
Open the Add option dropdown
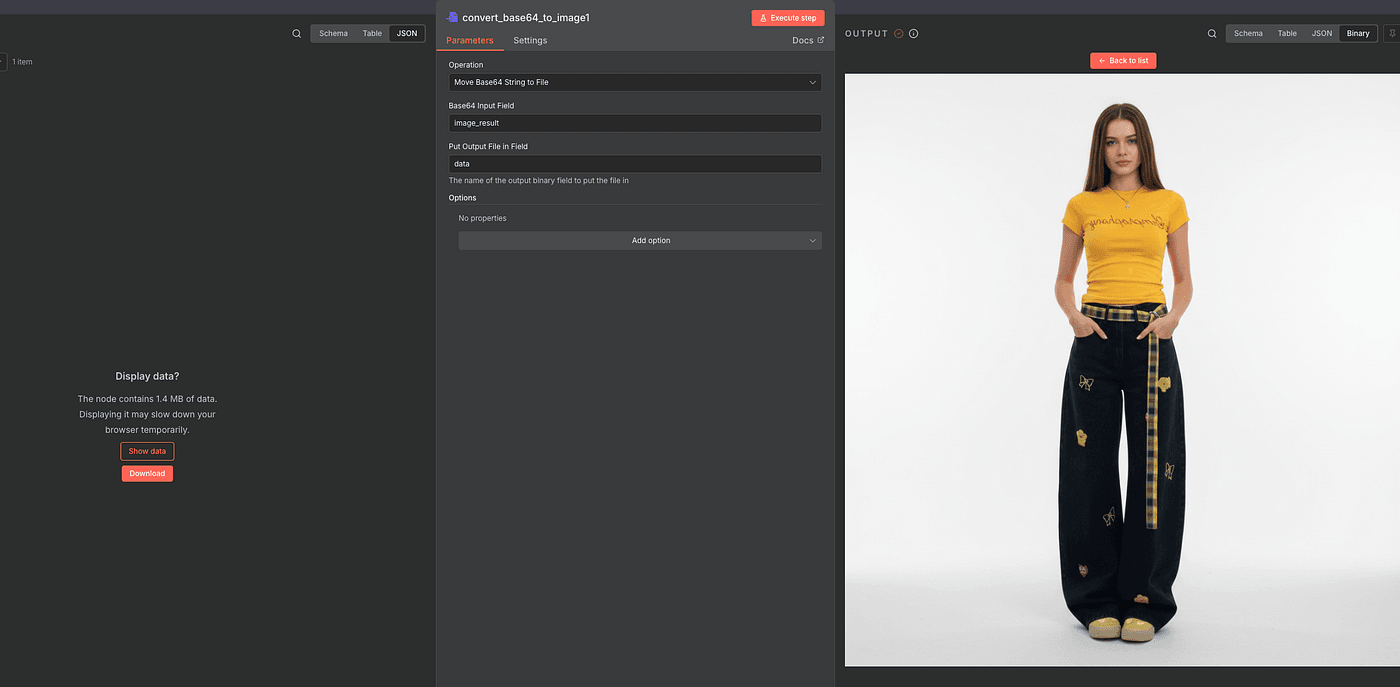tap(640, 240)
